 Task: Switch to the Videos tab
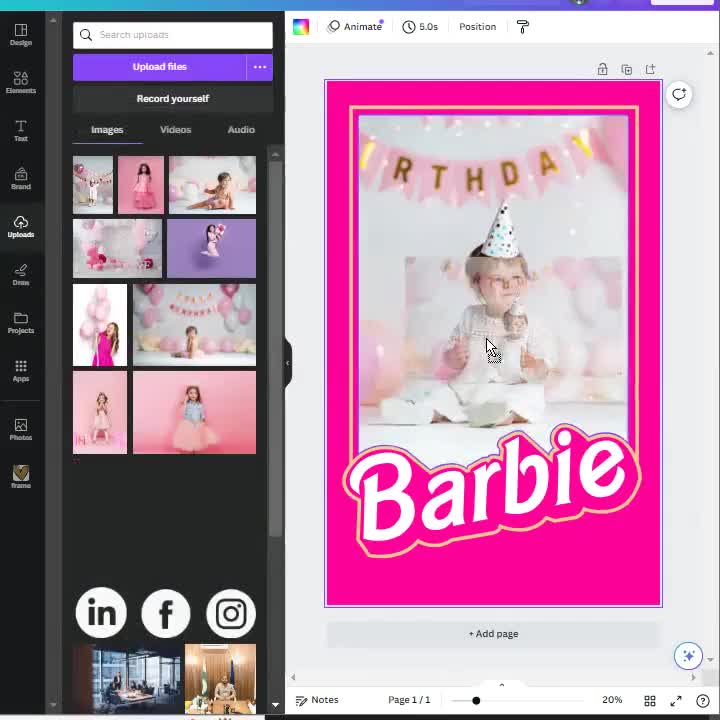point(175,130)
